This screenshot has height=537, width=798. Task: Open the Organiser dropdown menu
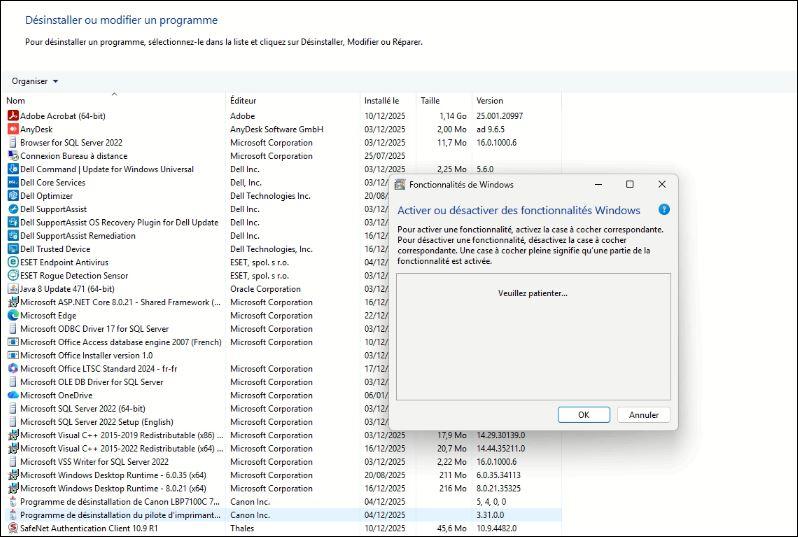pyautogui.click(x=35, y=81)
